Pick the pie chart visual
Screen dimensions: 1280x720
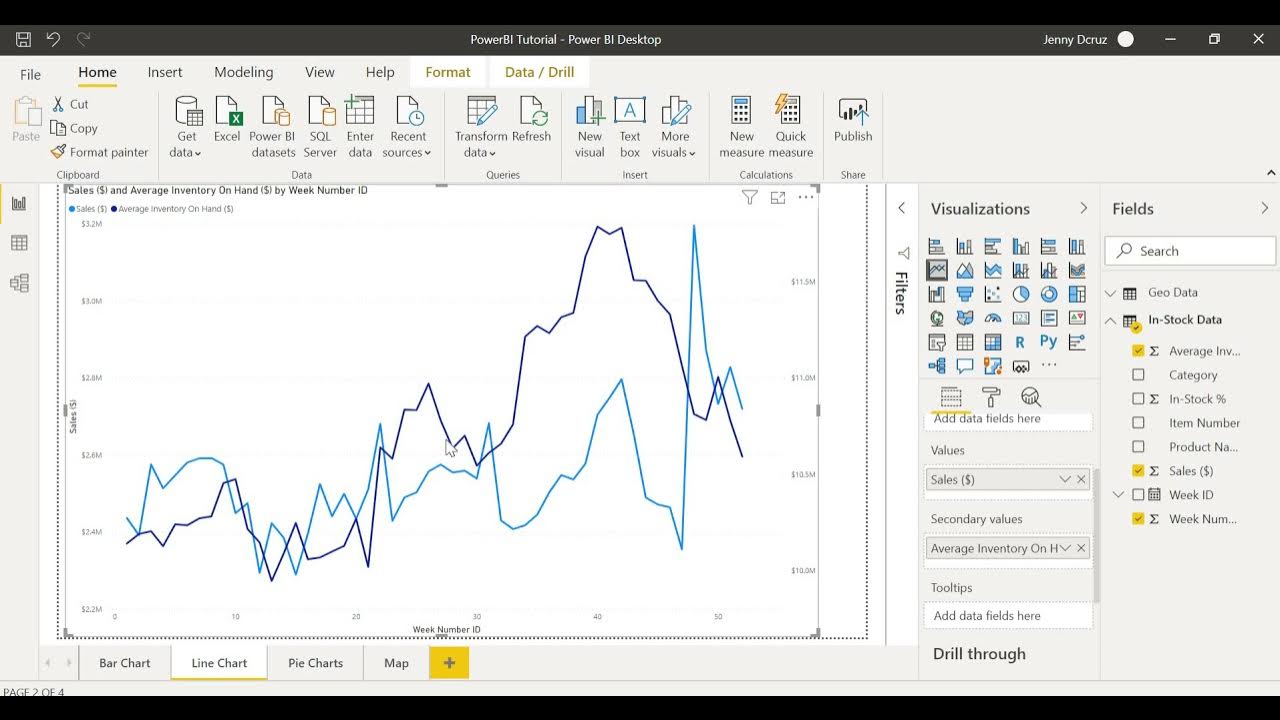[1021, 294]
